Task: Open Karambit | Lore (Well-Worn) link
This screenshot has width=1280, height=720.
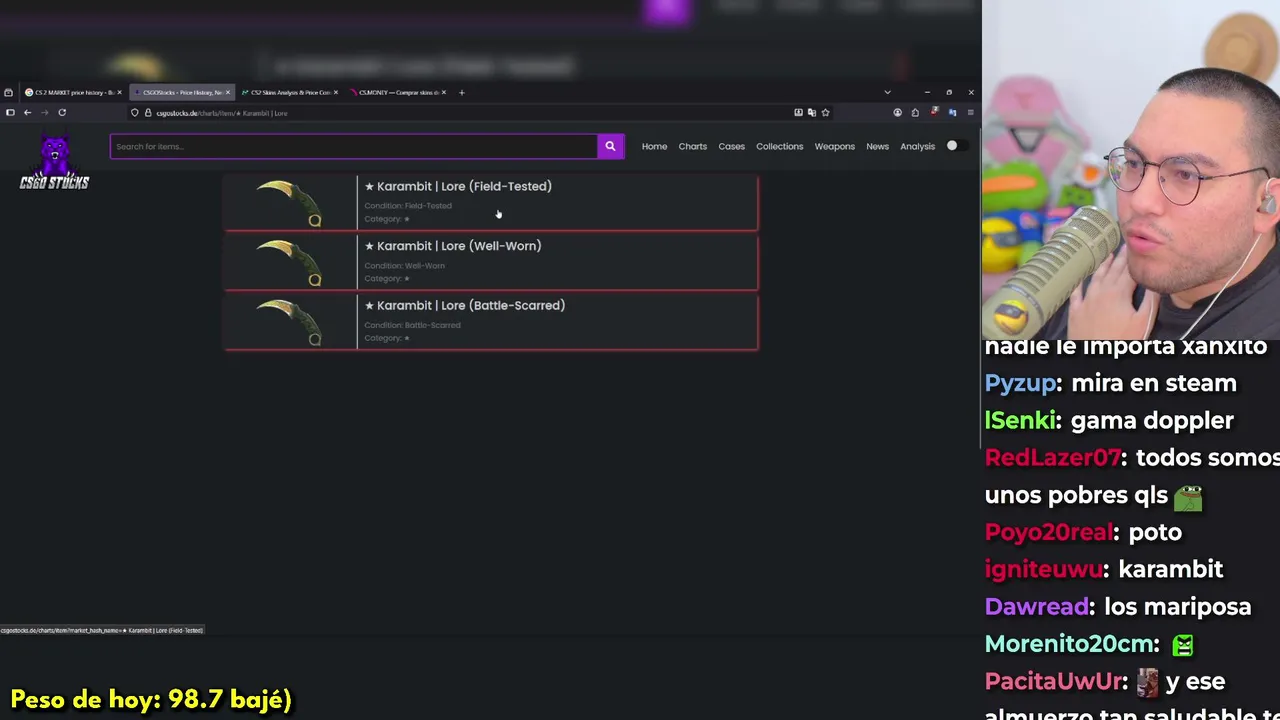Action: (453, 246)
